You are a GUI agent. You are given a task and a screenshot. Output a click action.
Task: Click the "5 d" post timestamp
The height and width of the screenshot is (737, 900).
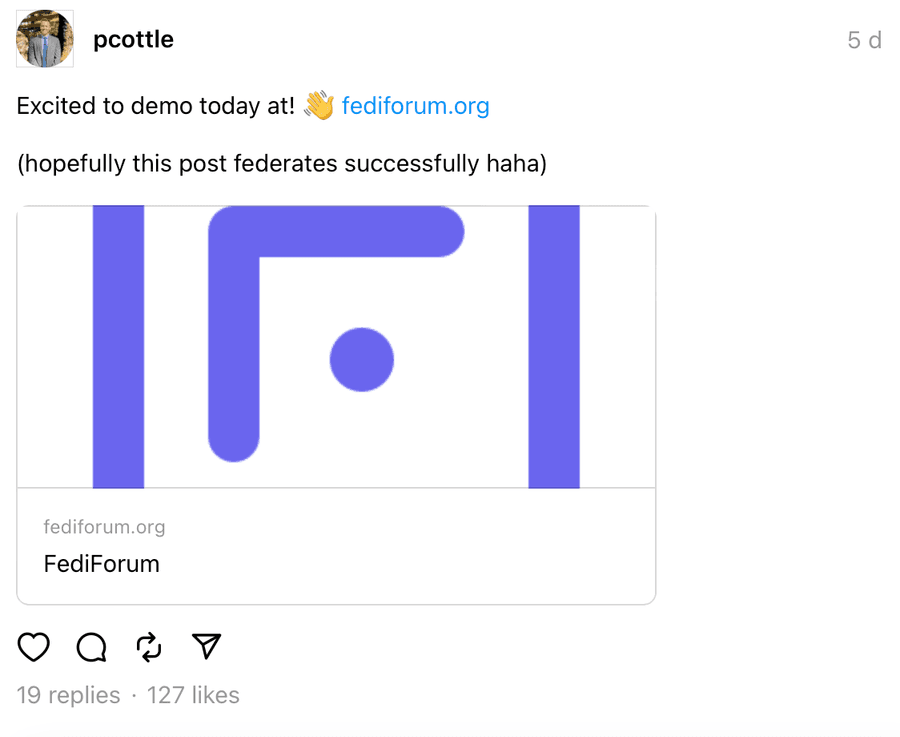[x=864, y=41]
